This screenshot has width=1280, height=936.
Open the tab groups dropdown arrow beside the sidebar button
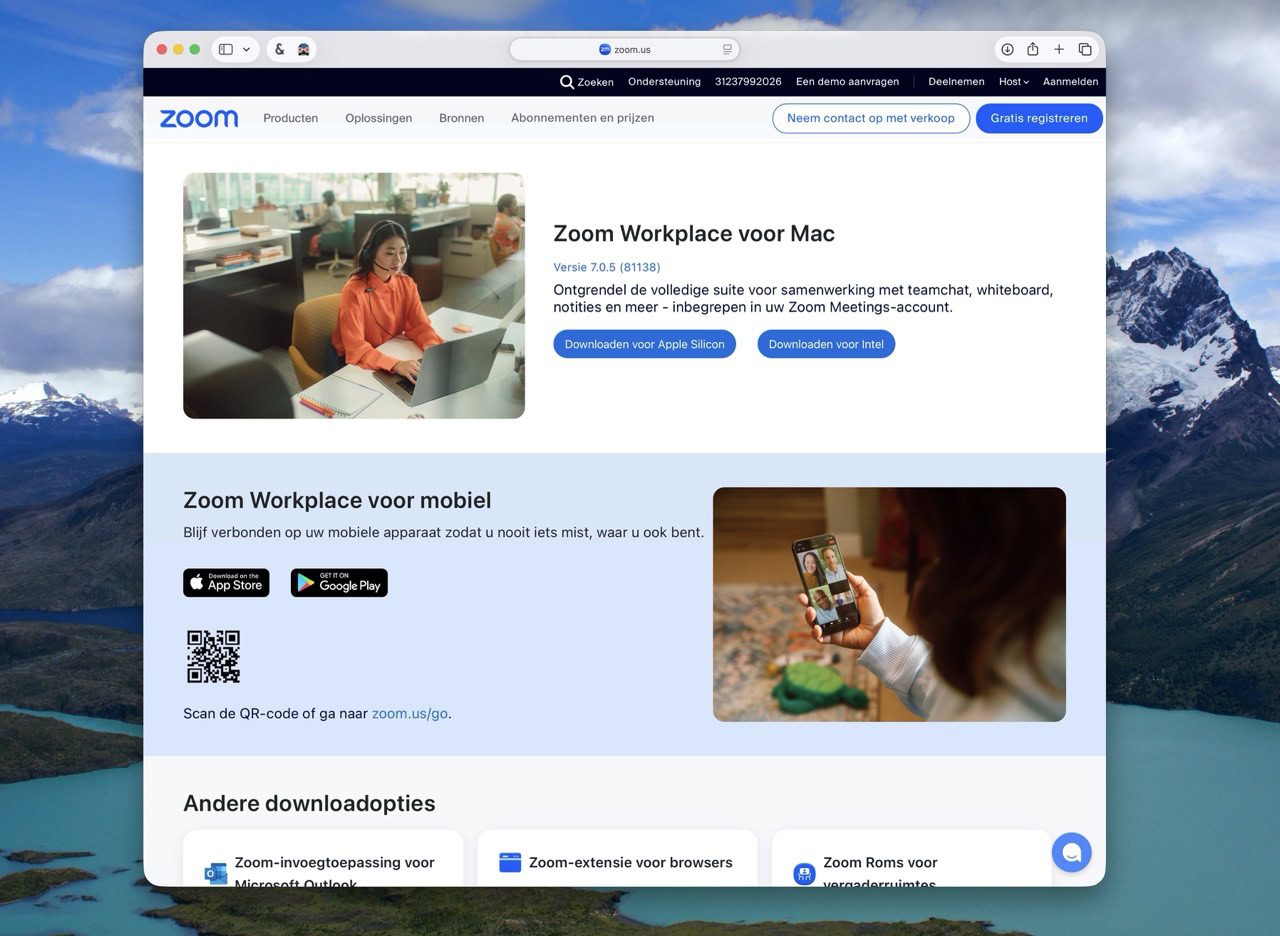[246, 49]
